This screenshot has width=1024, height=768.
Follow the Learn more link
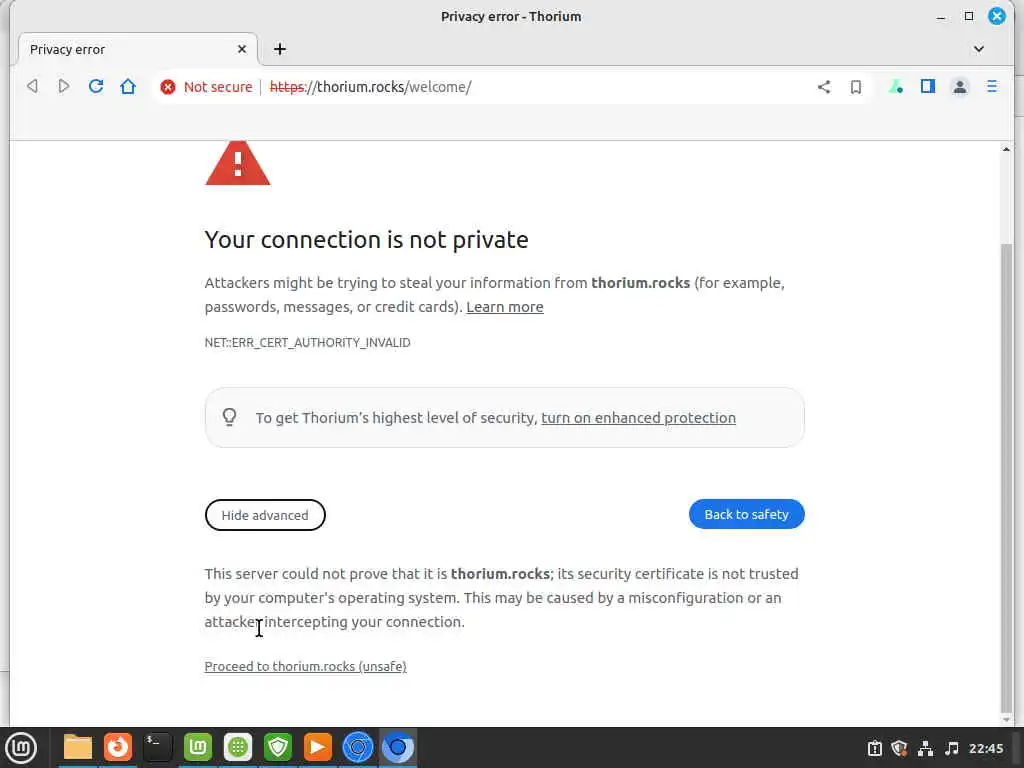505,307
